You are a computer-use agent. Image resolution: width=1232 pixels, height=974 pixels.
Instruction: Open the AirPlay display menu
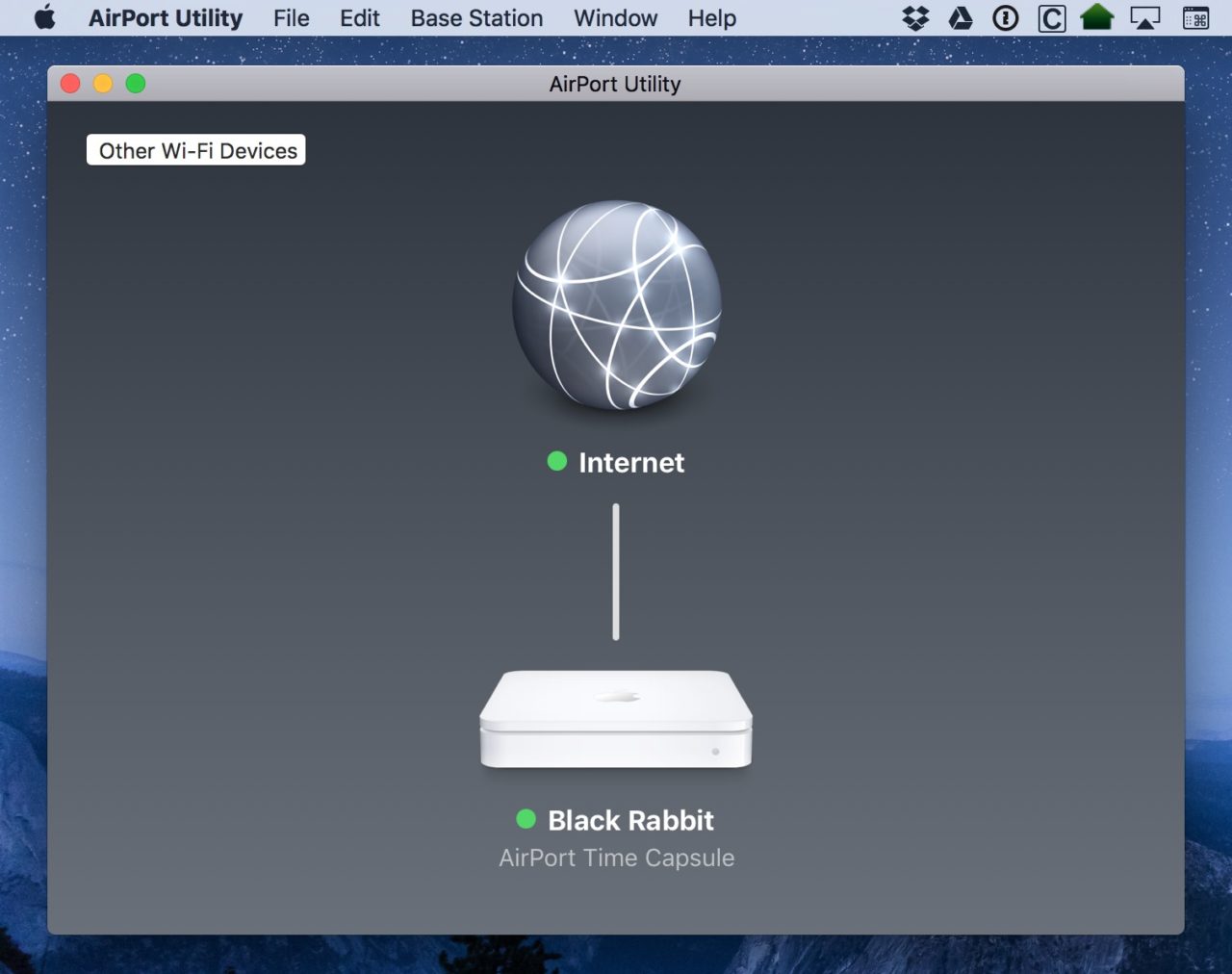(1144, 18)
